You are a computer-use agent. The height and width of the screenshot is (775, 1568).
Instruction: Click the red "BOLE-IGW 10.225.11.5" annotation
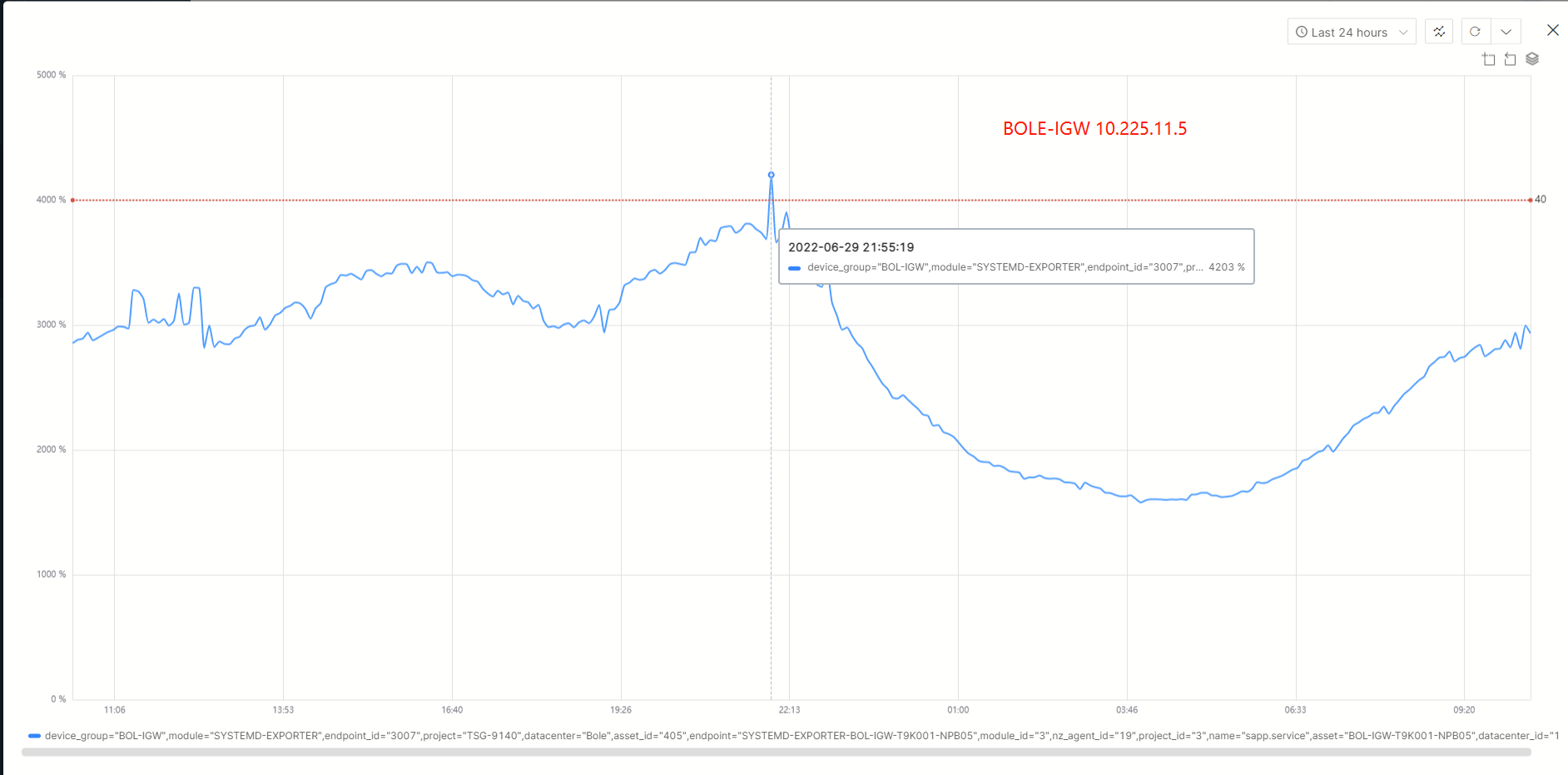pyautogui.click(x=1094, y=128)
